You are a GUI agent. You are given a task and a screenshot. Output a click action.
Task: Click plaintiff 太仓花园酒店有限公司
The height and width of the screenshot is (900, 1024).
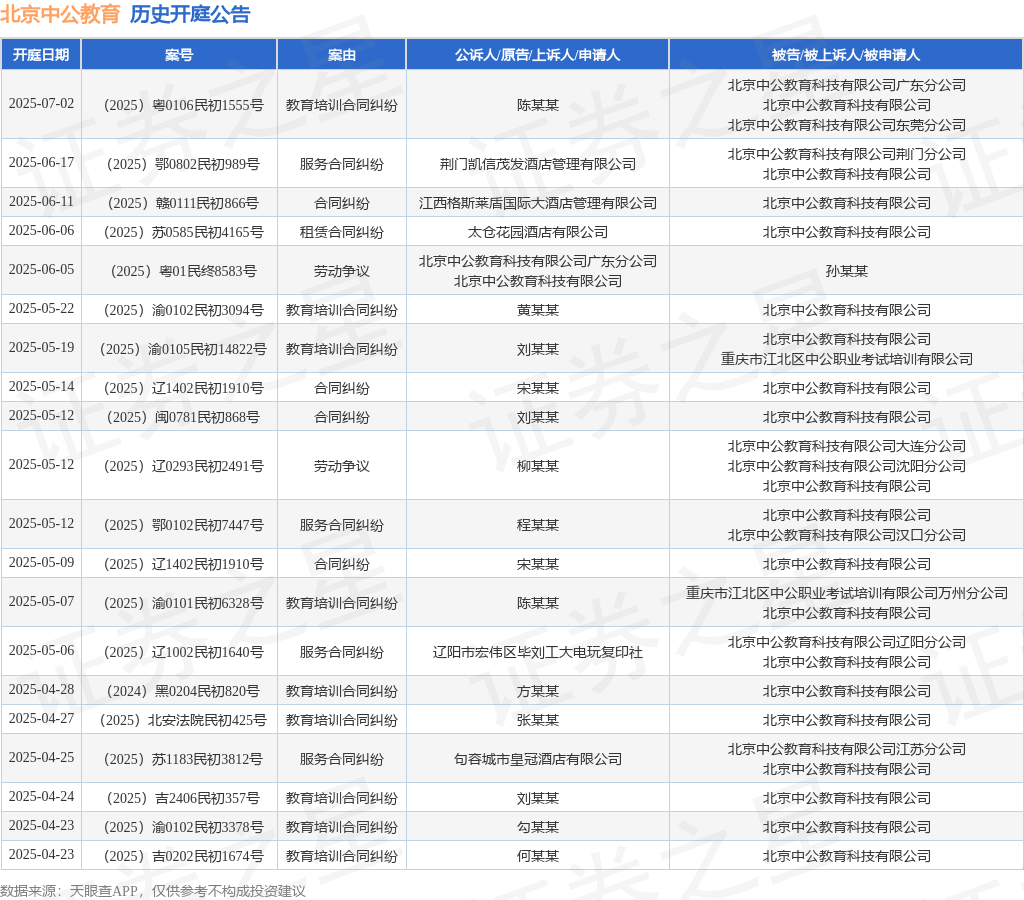pyautogui.click(x=537, y=232)
